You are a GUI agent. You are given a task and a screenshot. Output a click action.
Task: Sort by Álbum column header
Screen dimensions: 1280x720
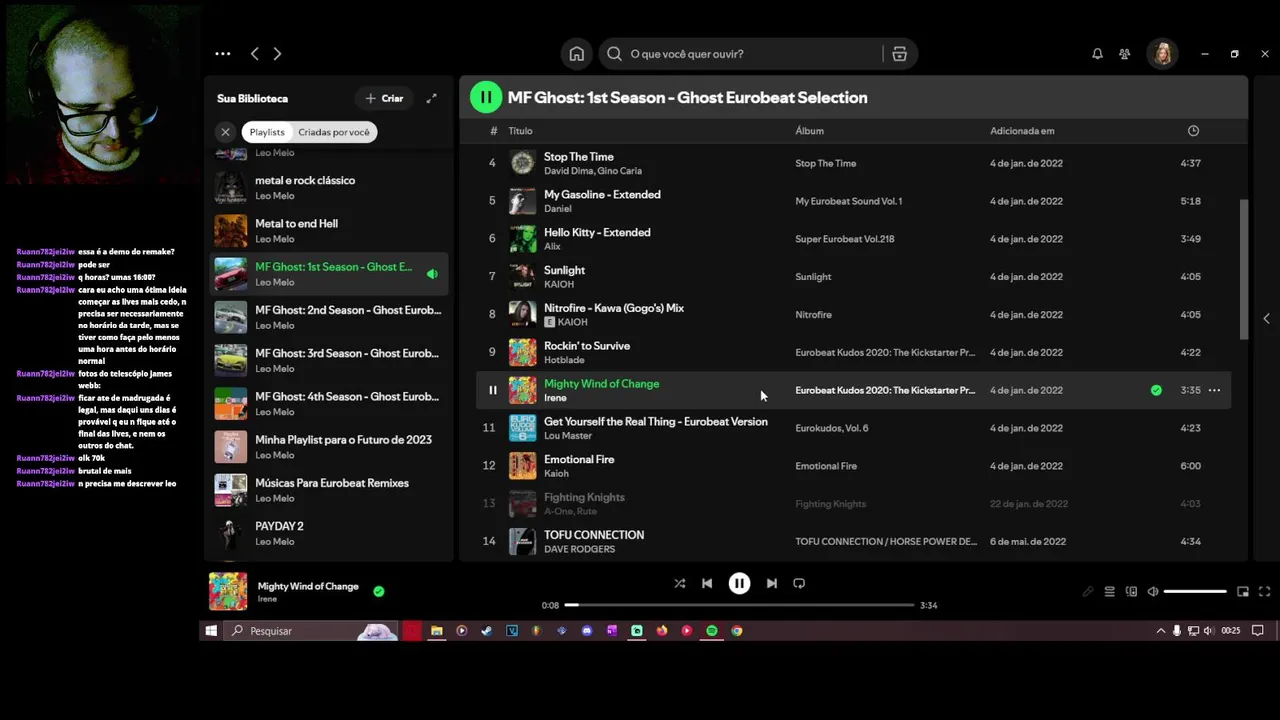click(x=809, y=131)
